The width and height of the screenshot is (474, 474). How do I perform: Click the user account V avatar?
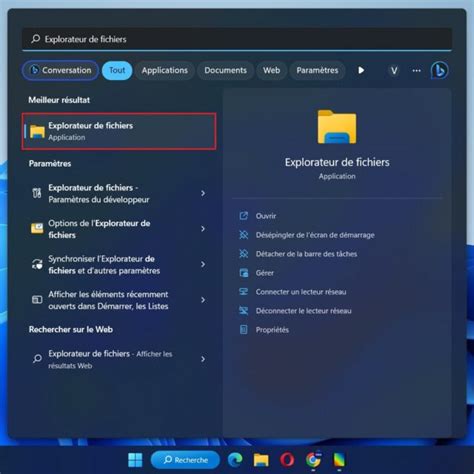[x=394, y=70]
